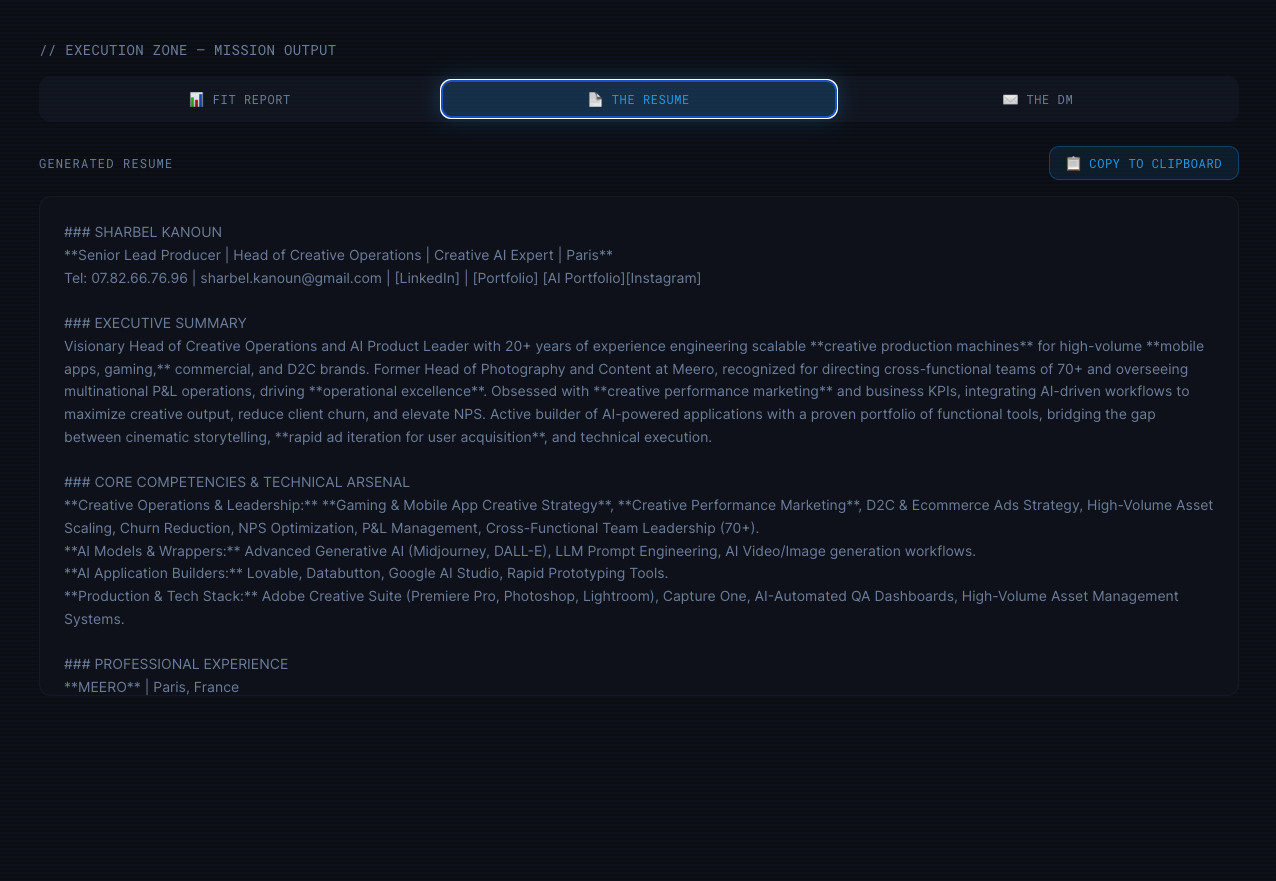This screenshot has height=881, width=1276.
Task: Click the '### CORE COMPETENCIES & TECHNICAL ARSENAL' heading
Action: point(237,482)
